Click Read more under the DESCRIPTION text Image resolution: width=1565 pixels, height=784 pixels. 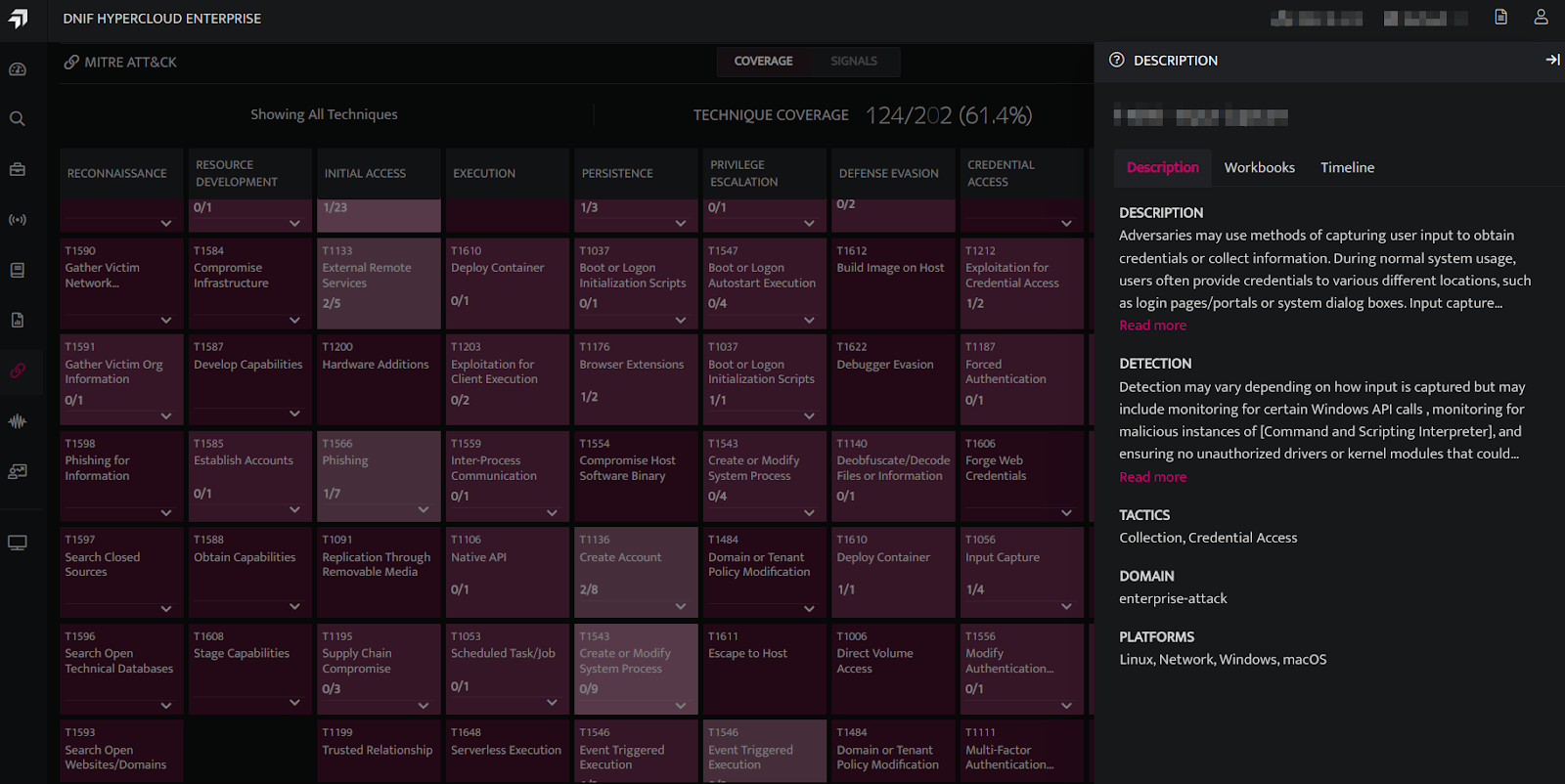click(x=1152, y=326)
